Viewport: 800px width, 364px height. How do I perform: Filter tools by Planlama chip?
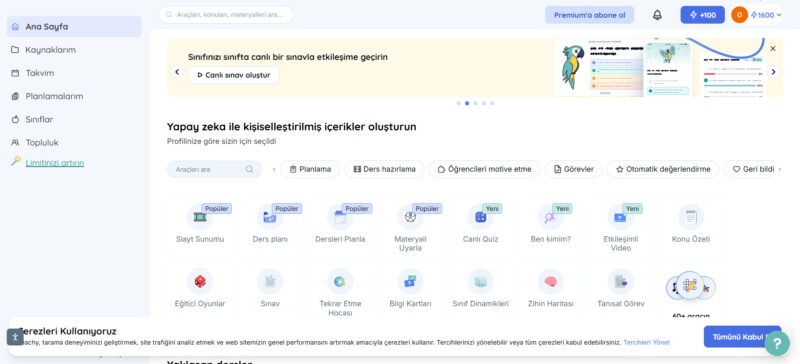310,169
